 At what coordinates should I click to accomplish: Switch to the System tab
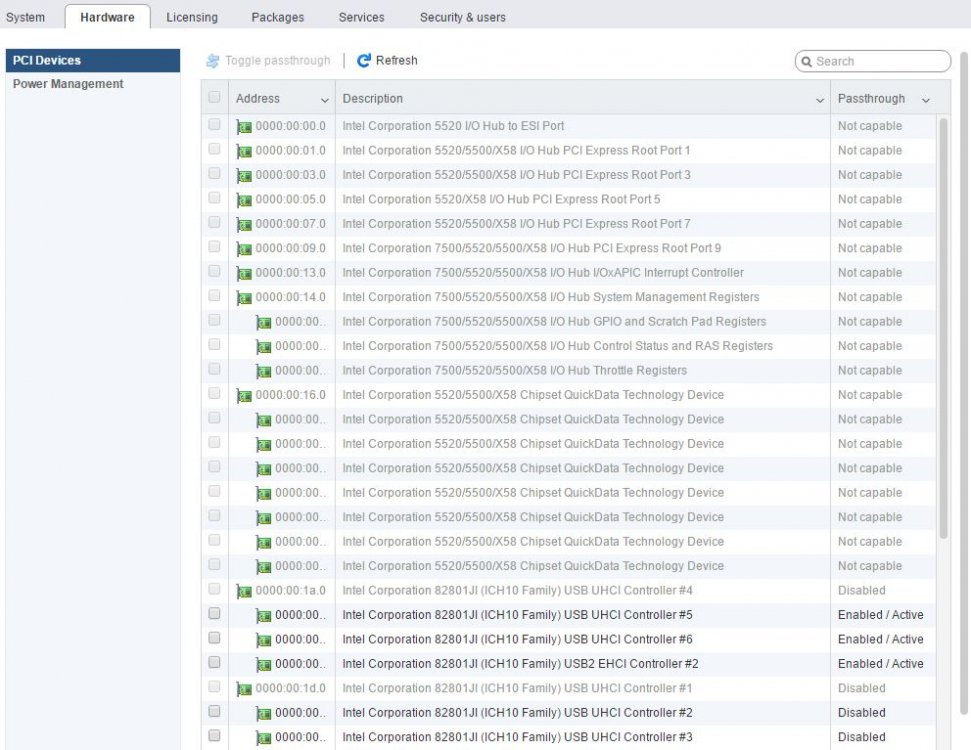(25, 17)
